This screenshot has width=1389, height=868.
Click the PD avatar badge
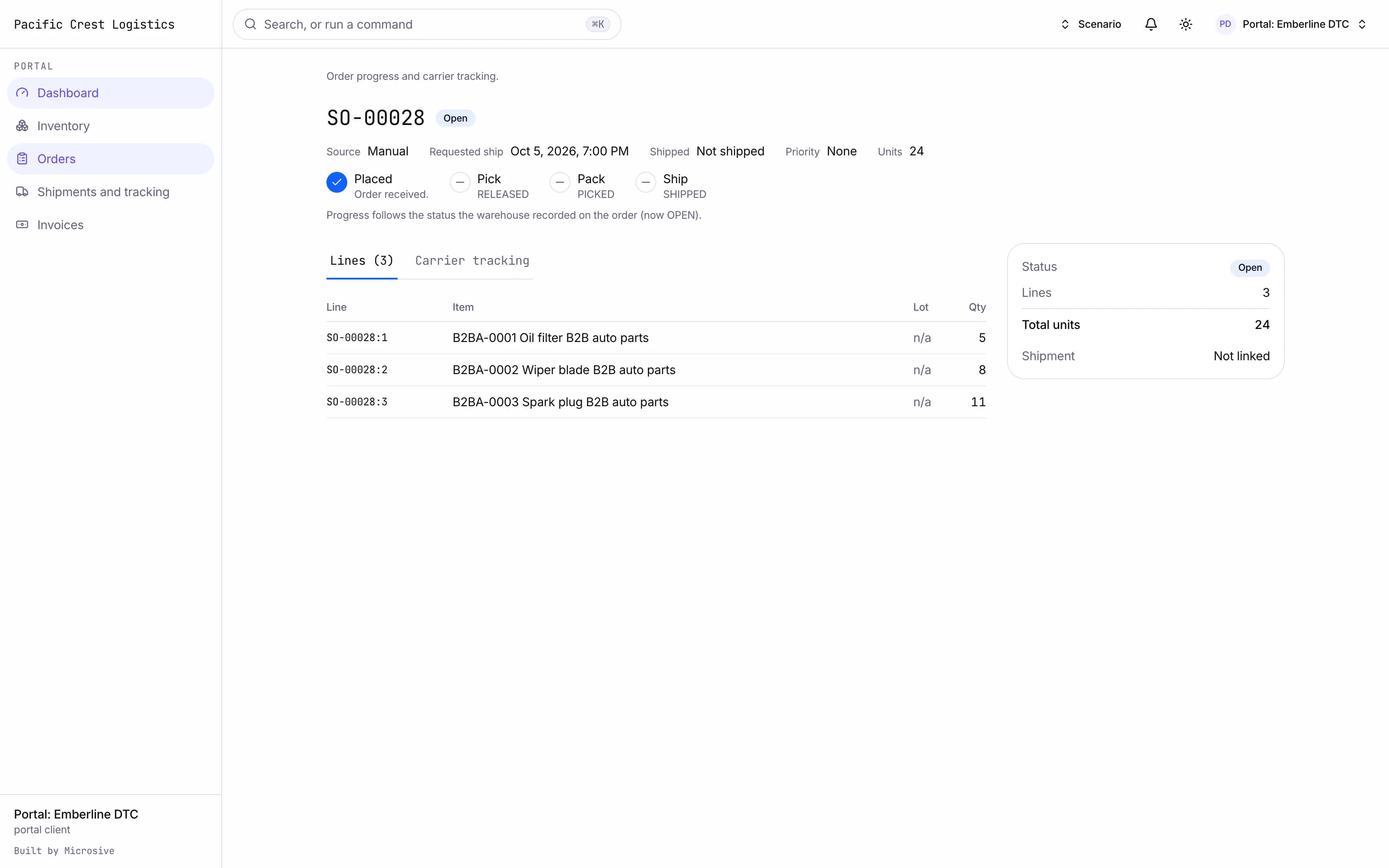coord(1225,24)
